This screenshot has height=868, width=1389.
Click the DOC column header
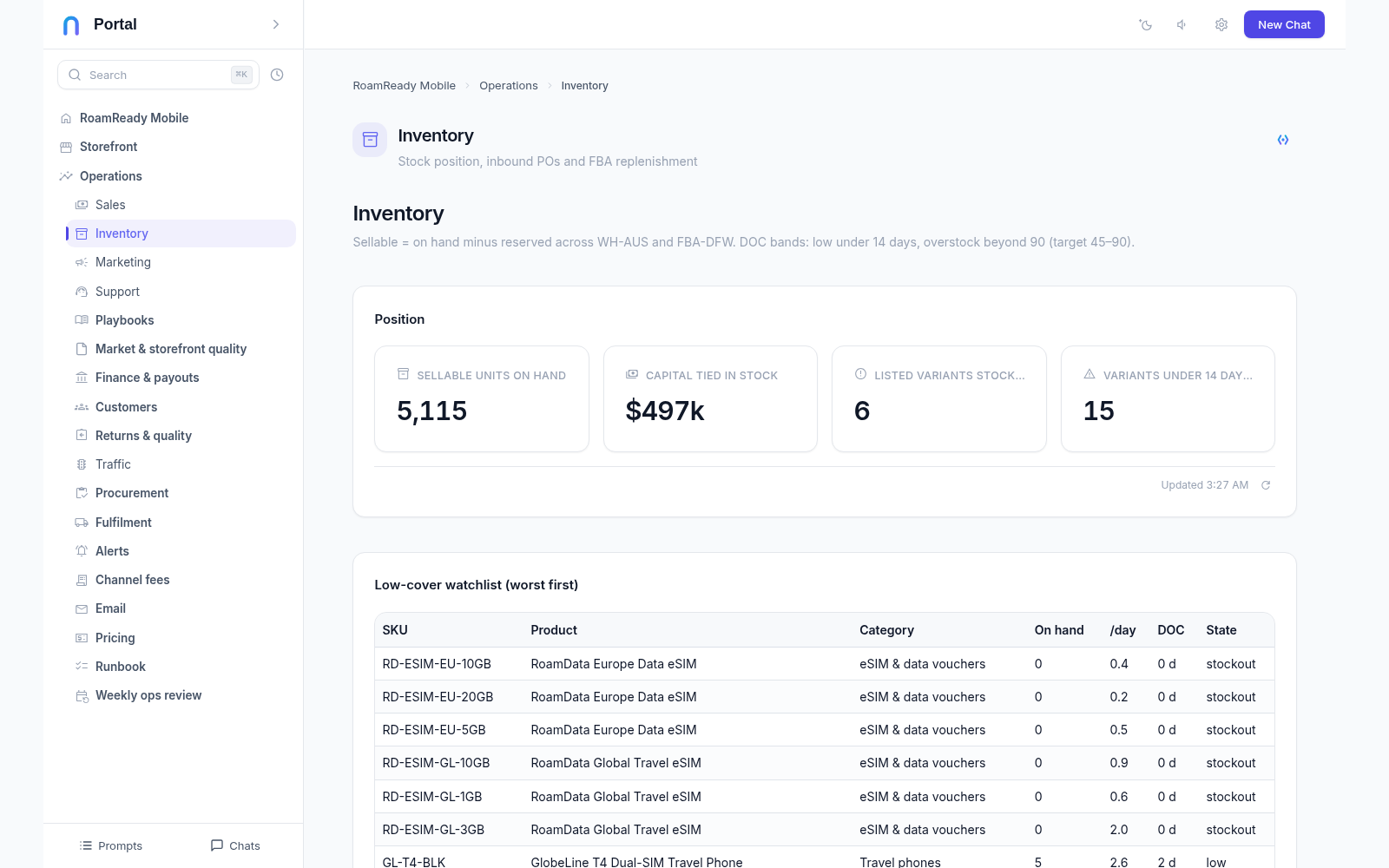click(1170, 630)
